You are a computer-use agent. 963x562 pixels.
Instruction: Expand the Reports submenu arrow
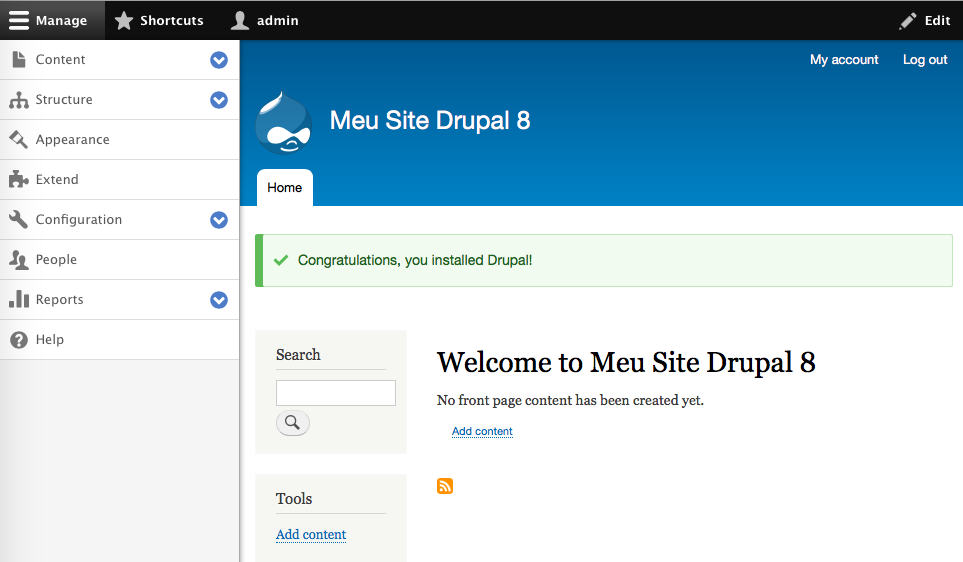click(219, 300)
